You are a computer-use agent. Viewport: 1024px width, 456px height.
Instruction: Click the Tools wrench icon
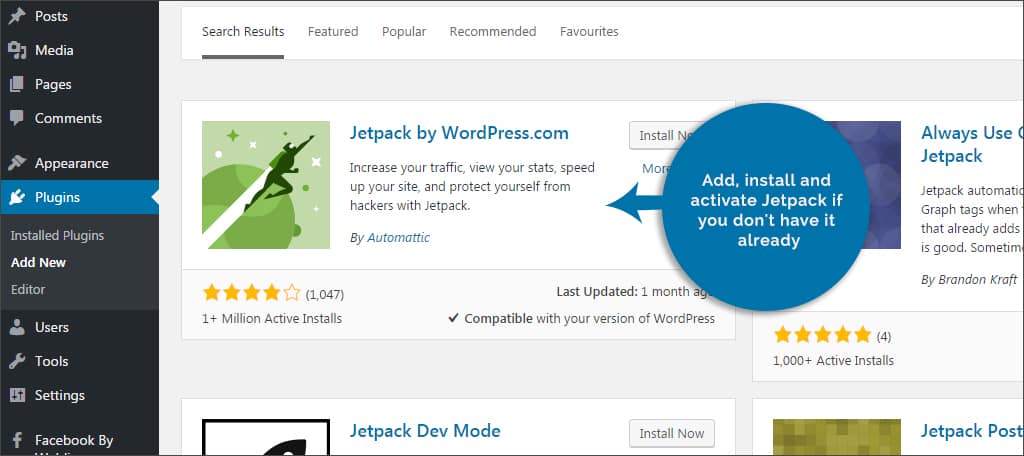[17, 361]
